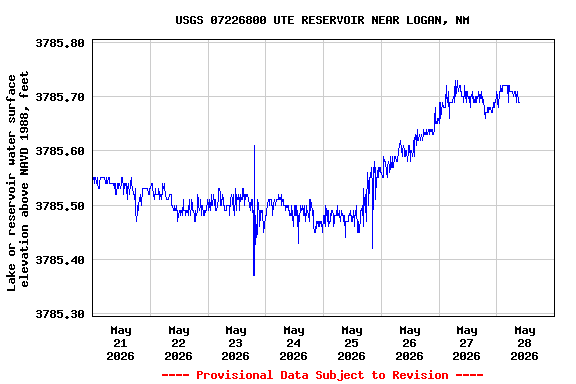Click the red "Provisional Data Subject to Revision" notice
The height and width of the screenshot is (384, 576).
pyautogui.click(x=322, y=375)
